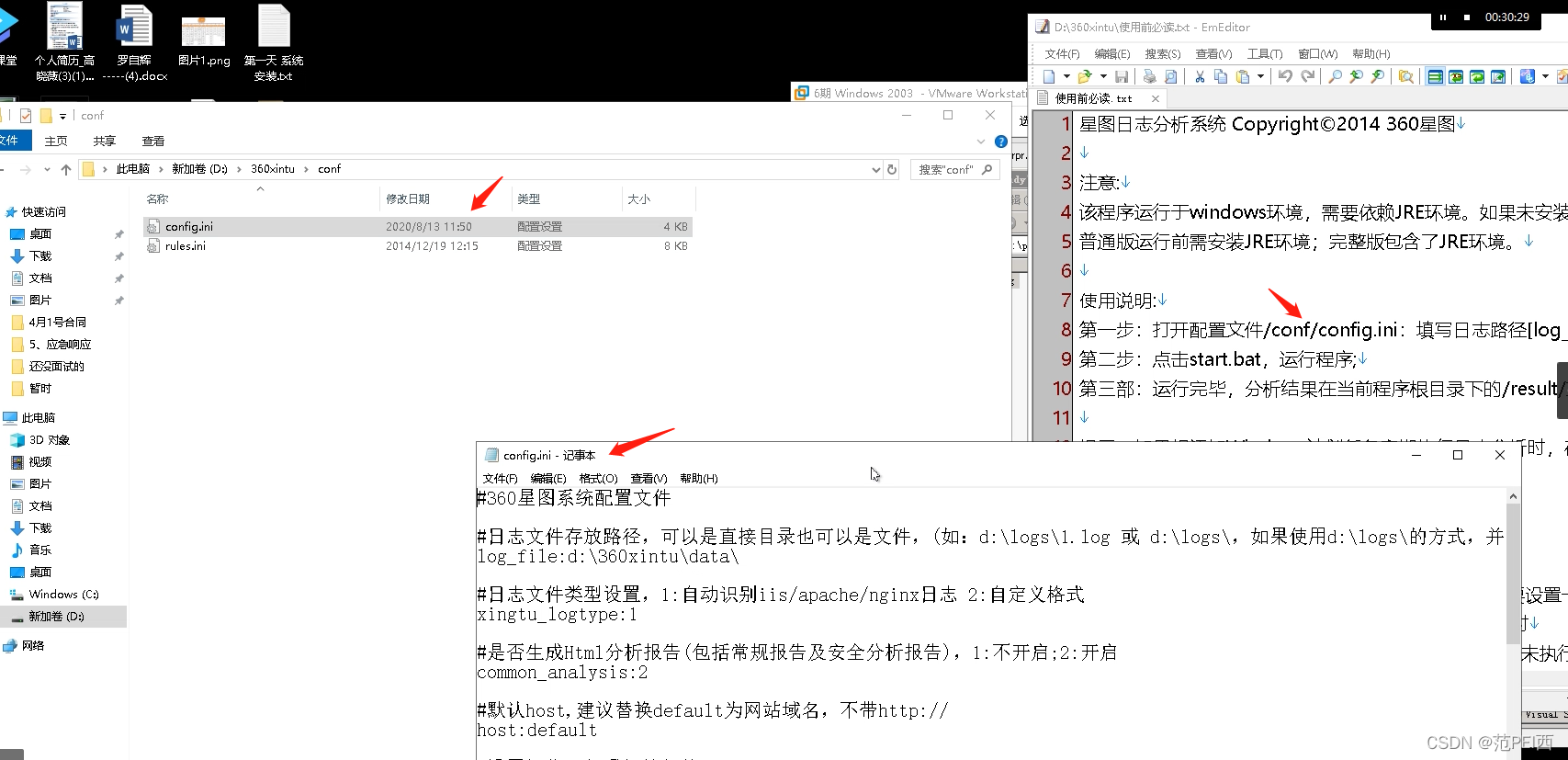Click the New Folder icon in Explorer title bar

(46, 116)
